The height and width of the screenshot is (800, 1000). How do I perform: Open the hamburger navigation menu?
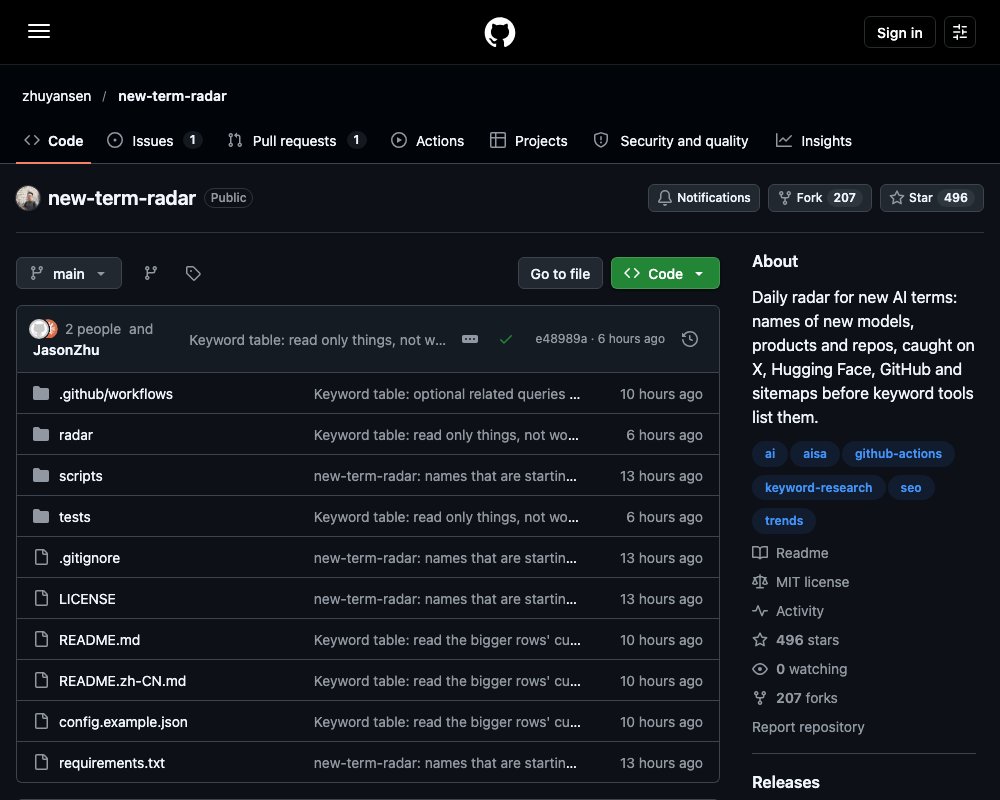(39, 31)
